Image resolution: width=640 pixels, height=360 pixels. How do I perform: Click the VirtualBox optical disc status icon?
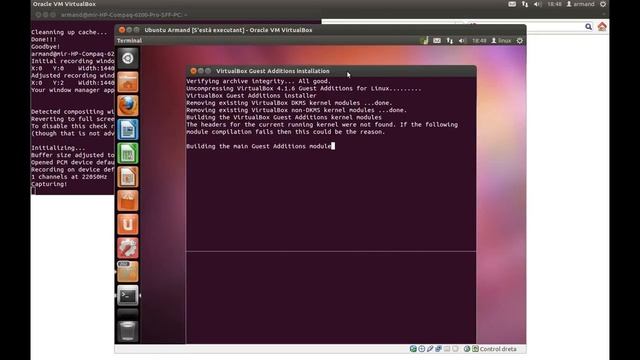pos(422,349)
